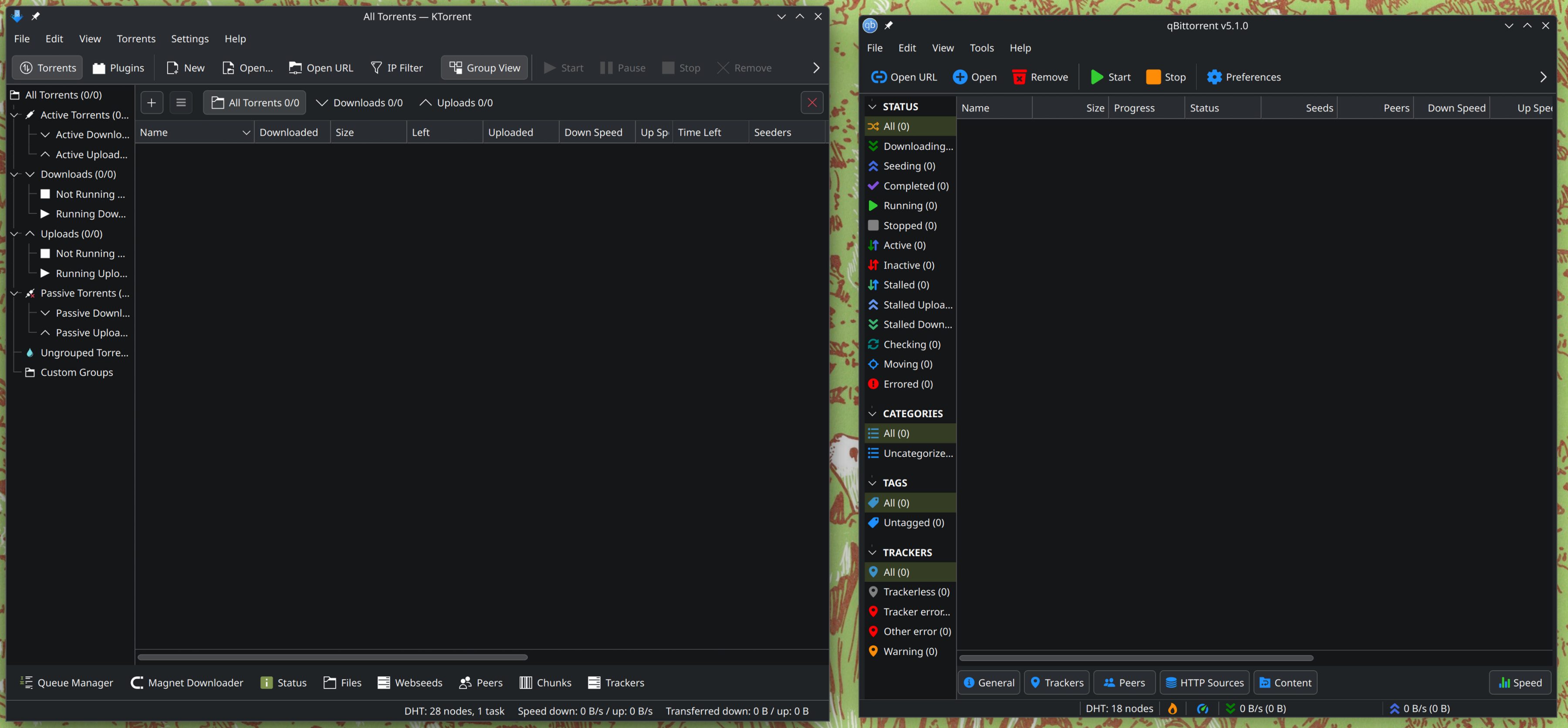Select Custom Groups in KTorrent tree
This screenshot has height=728, width=1568.
[x=76, y=372]
